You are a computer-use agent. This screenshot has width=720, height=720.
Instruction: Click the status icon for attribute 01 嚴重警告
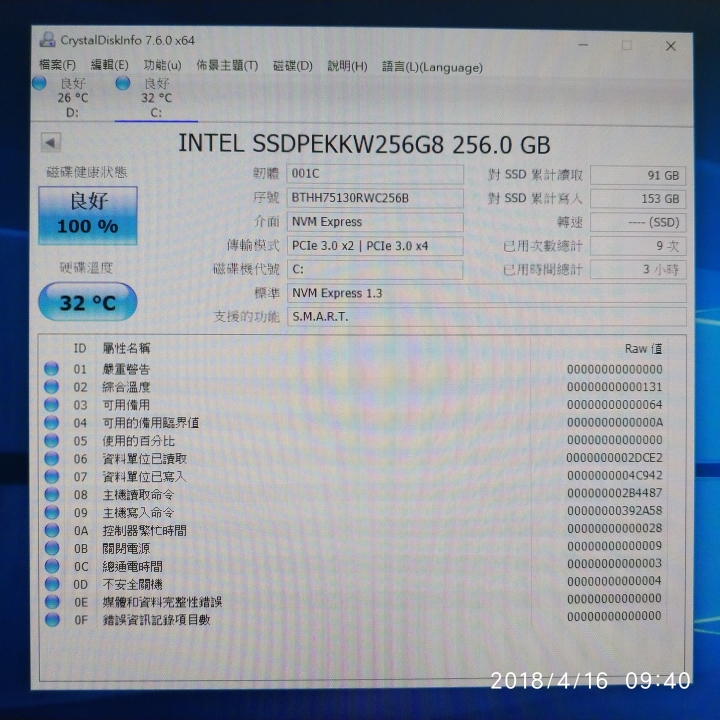pos(51,369)
